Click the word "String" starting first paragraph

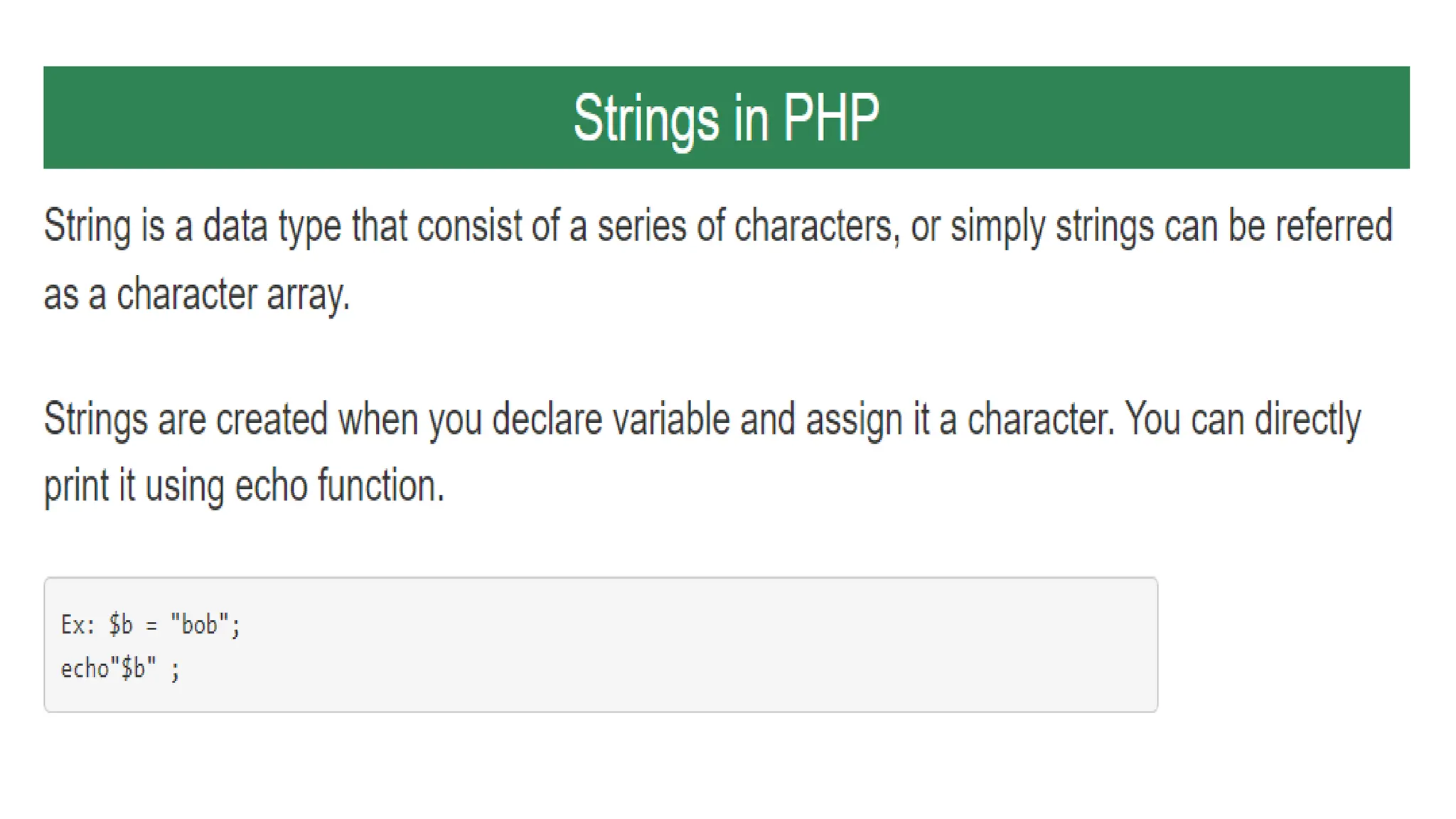87,227
